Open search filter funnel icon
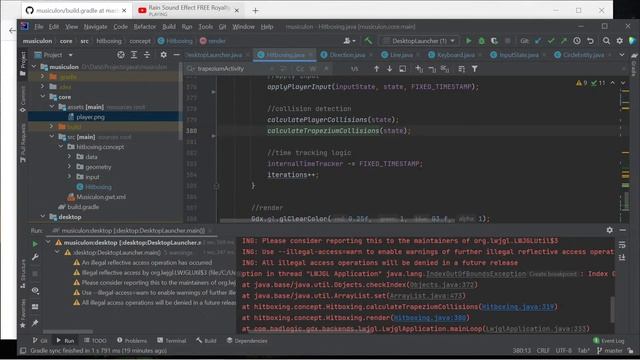Viewport: 640px width, 360px height. coord(475,69)
